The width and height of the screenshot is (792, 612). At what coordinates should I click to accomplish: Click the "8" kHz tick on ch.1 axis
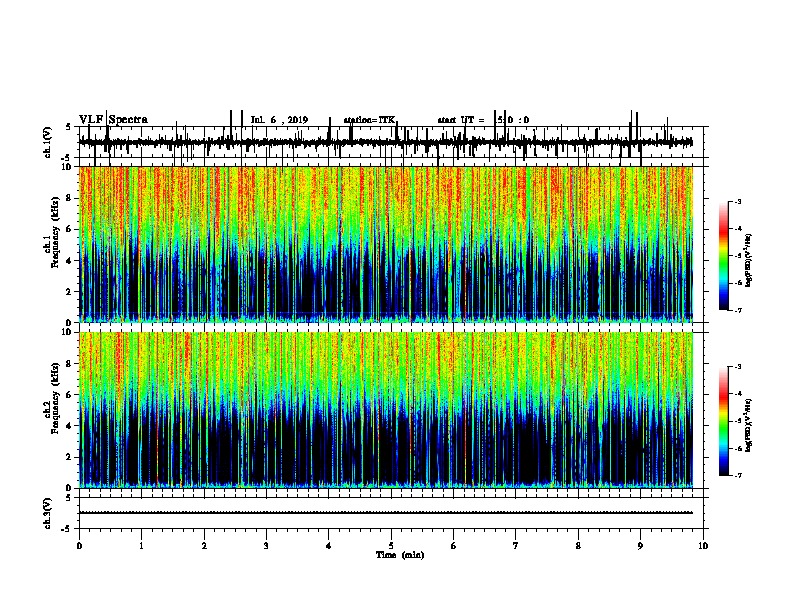point(70,198)
